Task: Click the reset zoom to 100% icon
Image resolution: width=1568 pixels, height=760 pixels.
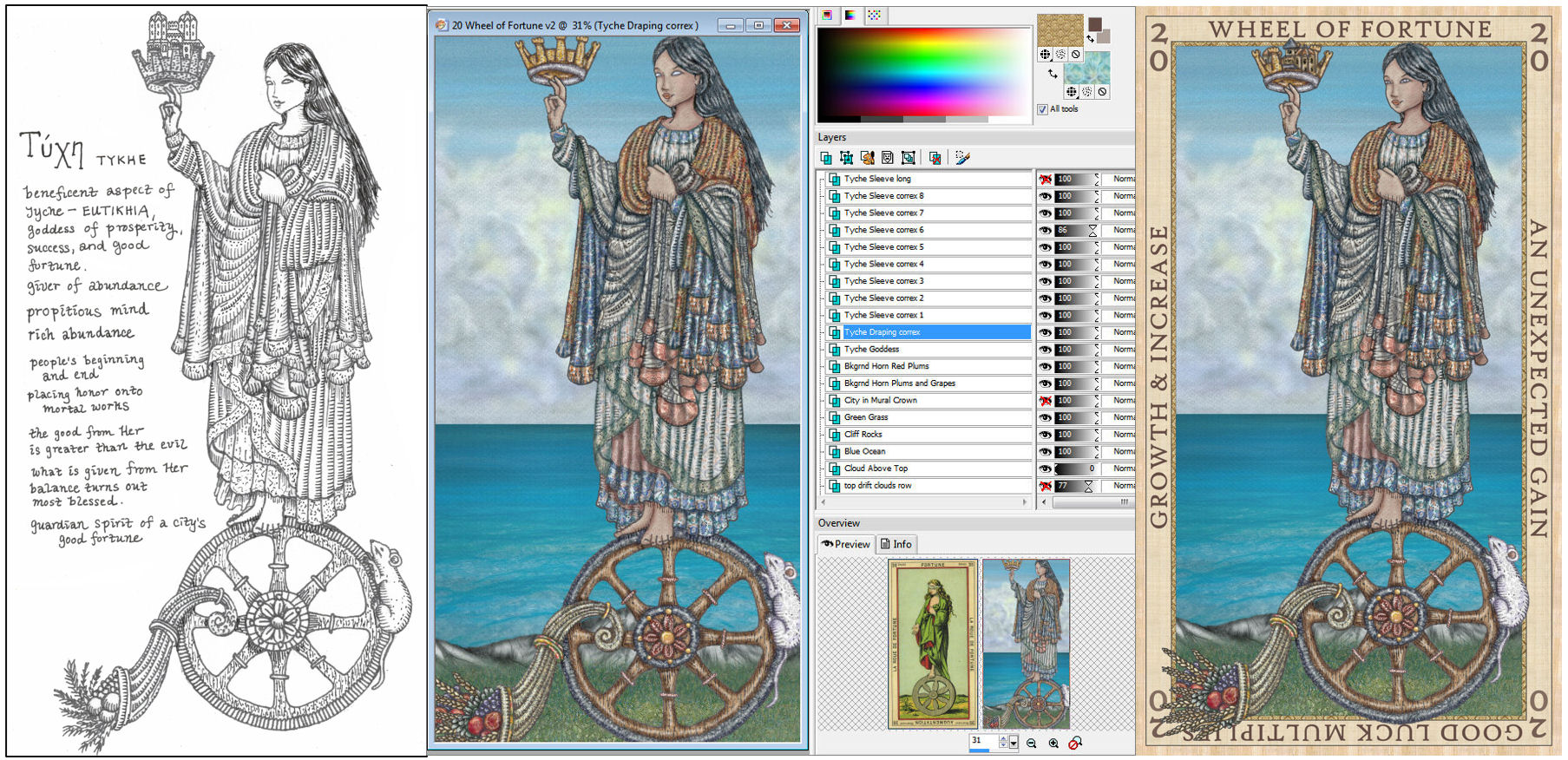Action: pos(1075,744)
